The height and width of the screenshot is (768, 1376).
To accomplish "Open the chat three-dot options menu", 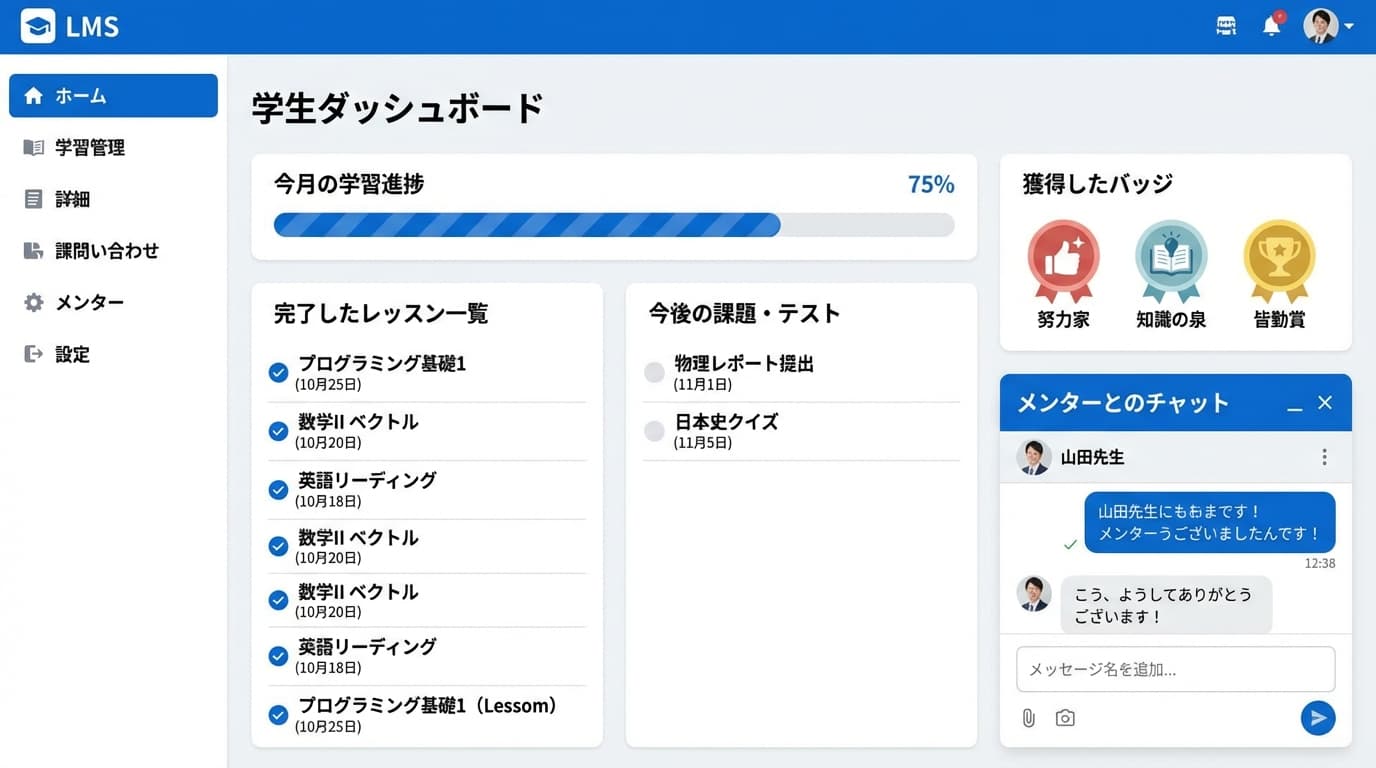I will [x=1324, y=456].
